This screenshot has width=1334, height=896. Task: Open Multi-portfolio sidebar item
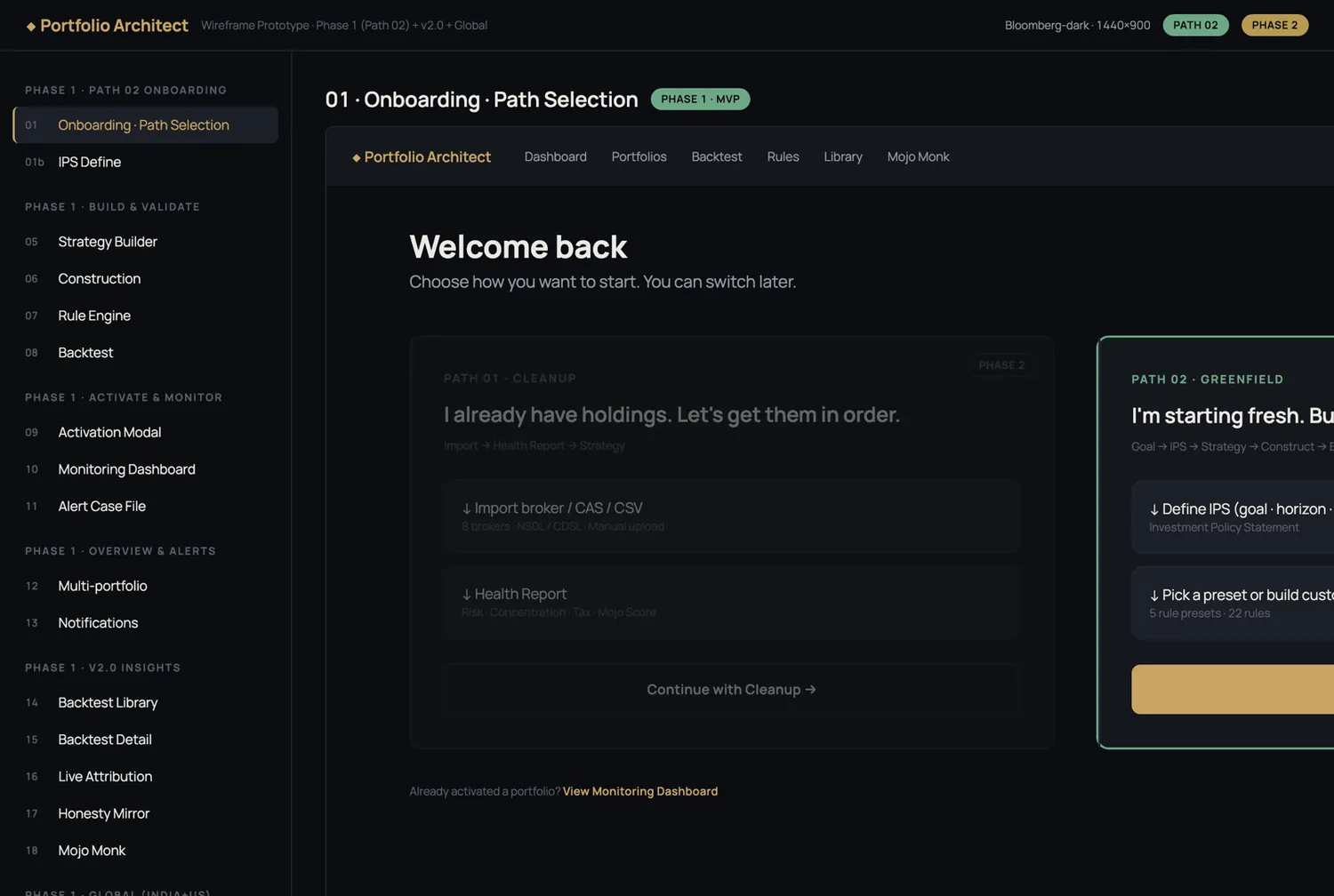pos(146,586)
